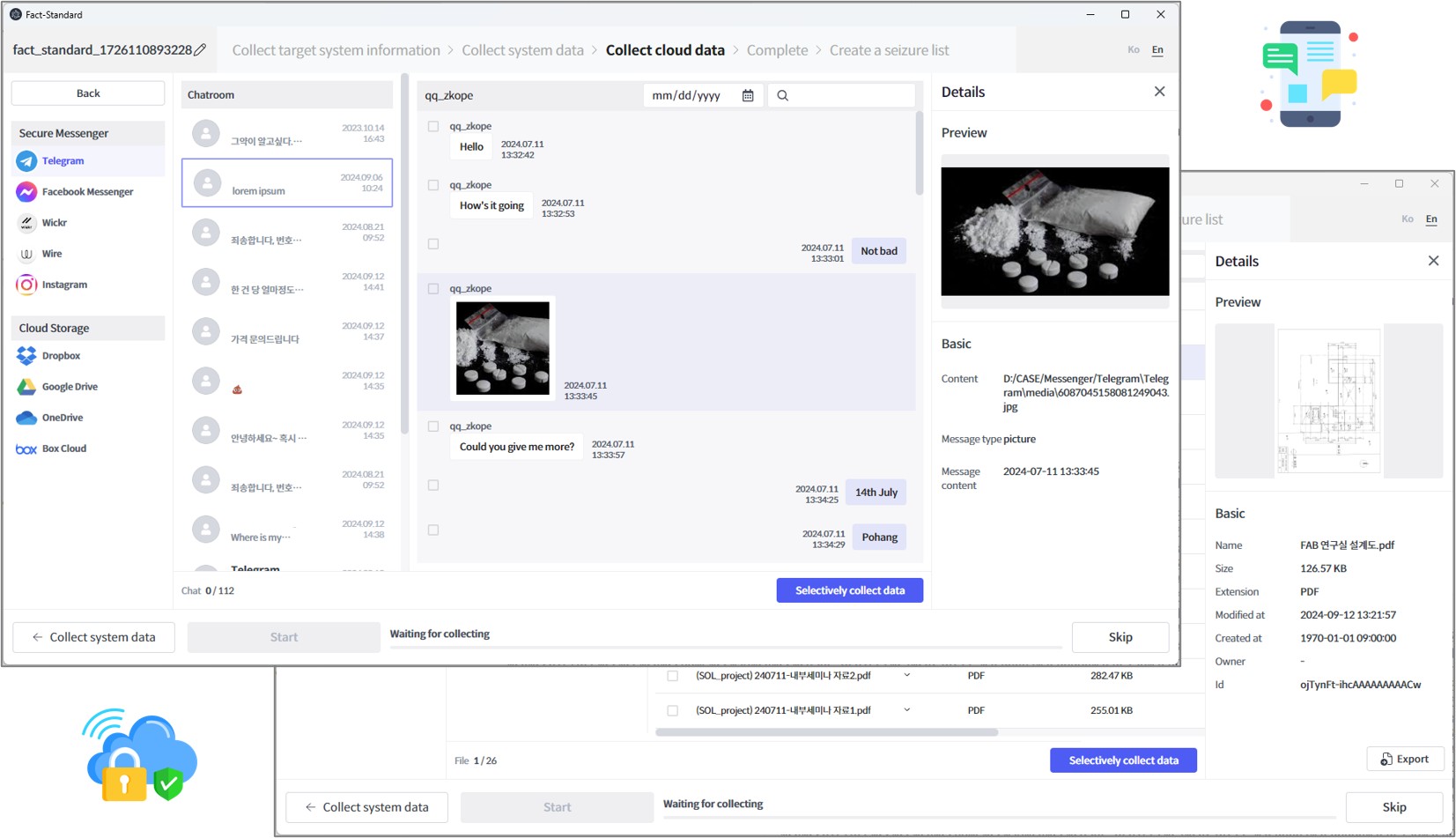Select OneDrive cloud storage
The image size is (1456, 838).
point(88,418)
